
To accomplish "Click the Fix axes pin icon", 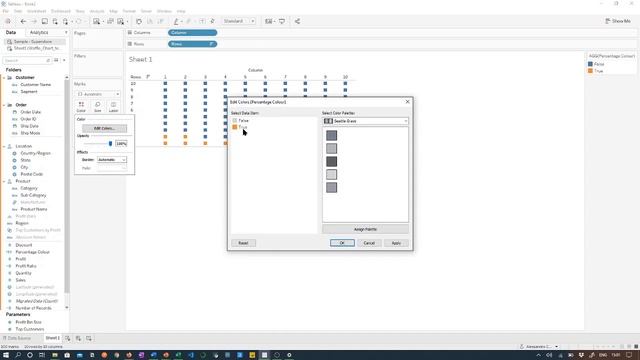I will 212,21.
